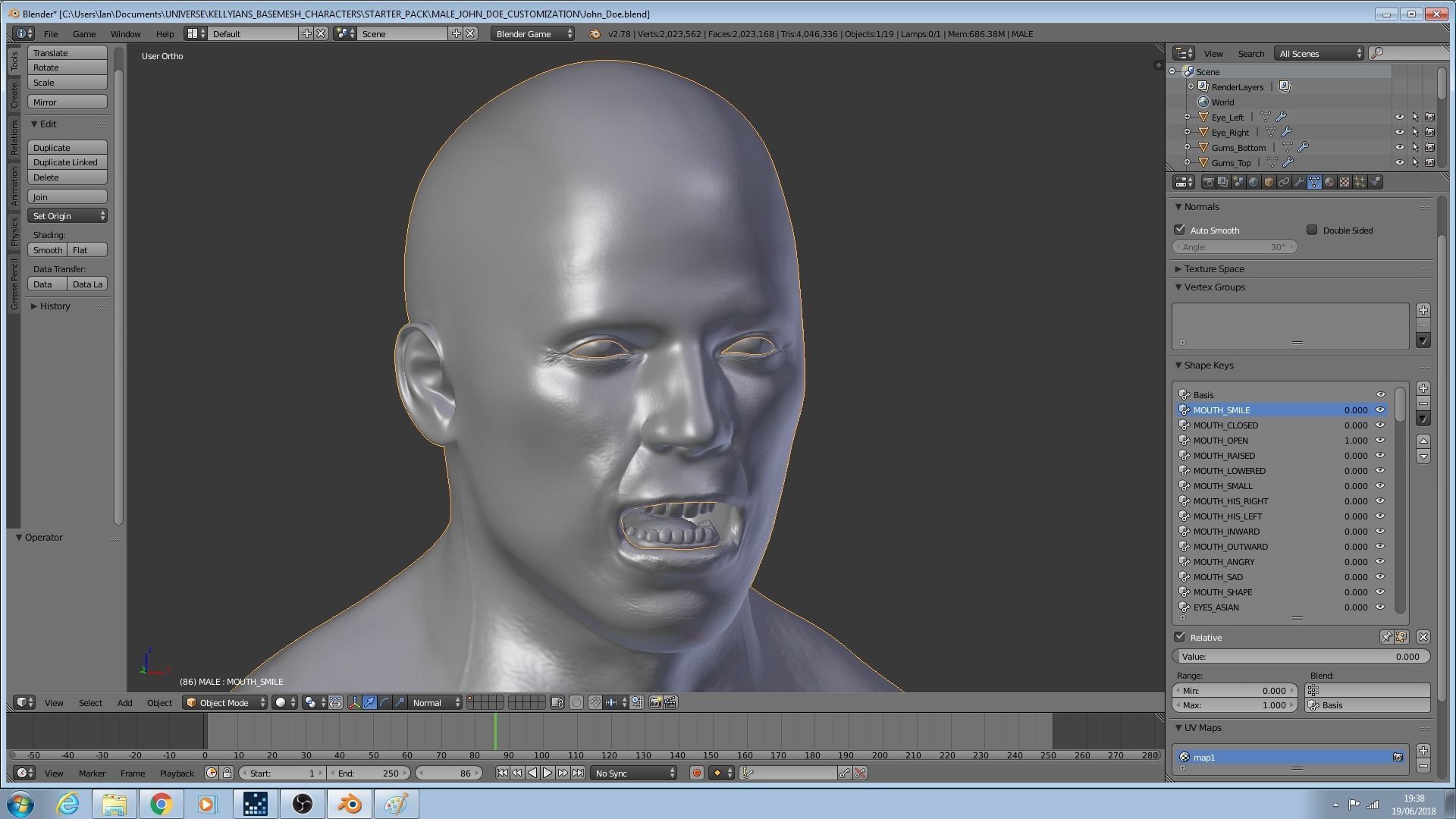Open the Texture properties tab (checker icon)
This screenshot has height=819, width=1456.
tap(1345, 182)
